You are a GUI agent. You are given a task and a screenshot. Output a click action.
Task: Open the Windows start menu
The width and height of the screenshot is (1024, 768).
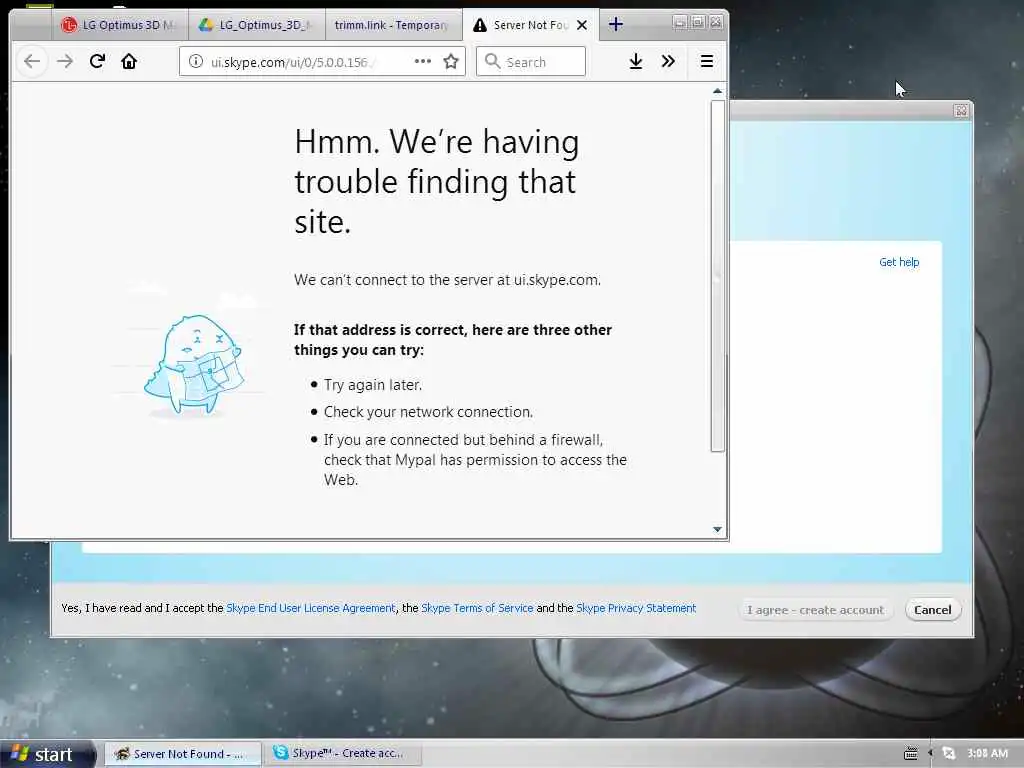coord(46,754)
